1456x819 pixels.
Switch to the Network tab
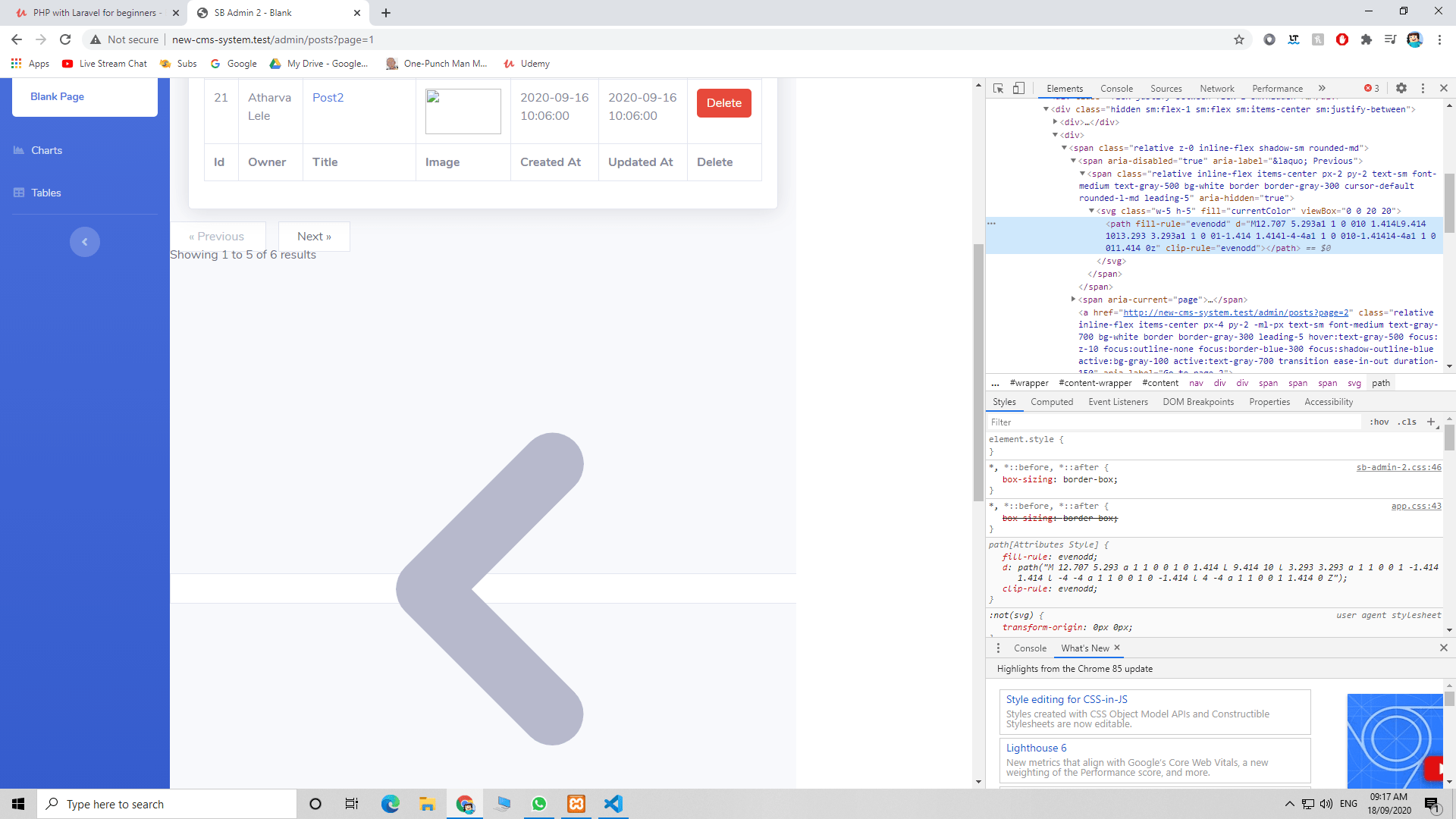pos(1216,88)
